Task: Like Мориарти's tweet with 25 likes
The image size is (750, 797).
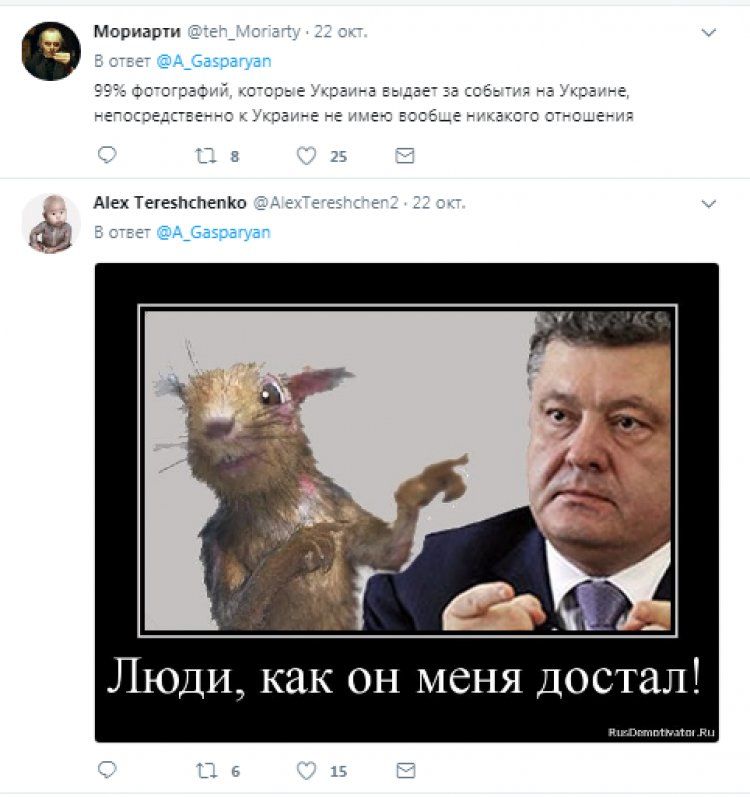Action: tap(306, 156)
